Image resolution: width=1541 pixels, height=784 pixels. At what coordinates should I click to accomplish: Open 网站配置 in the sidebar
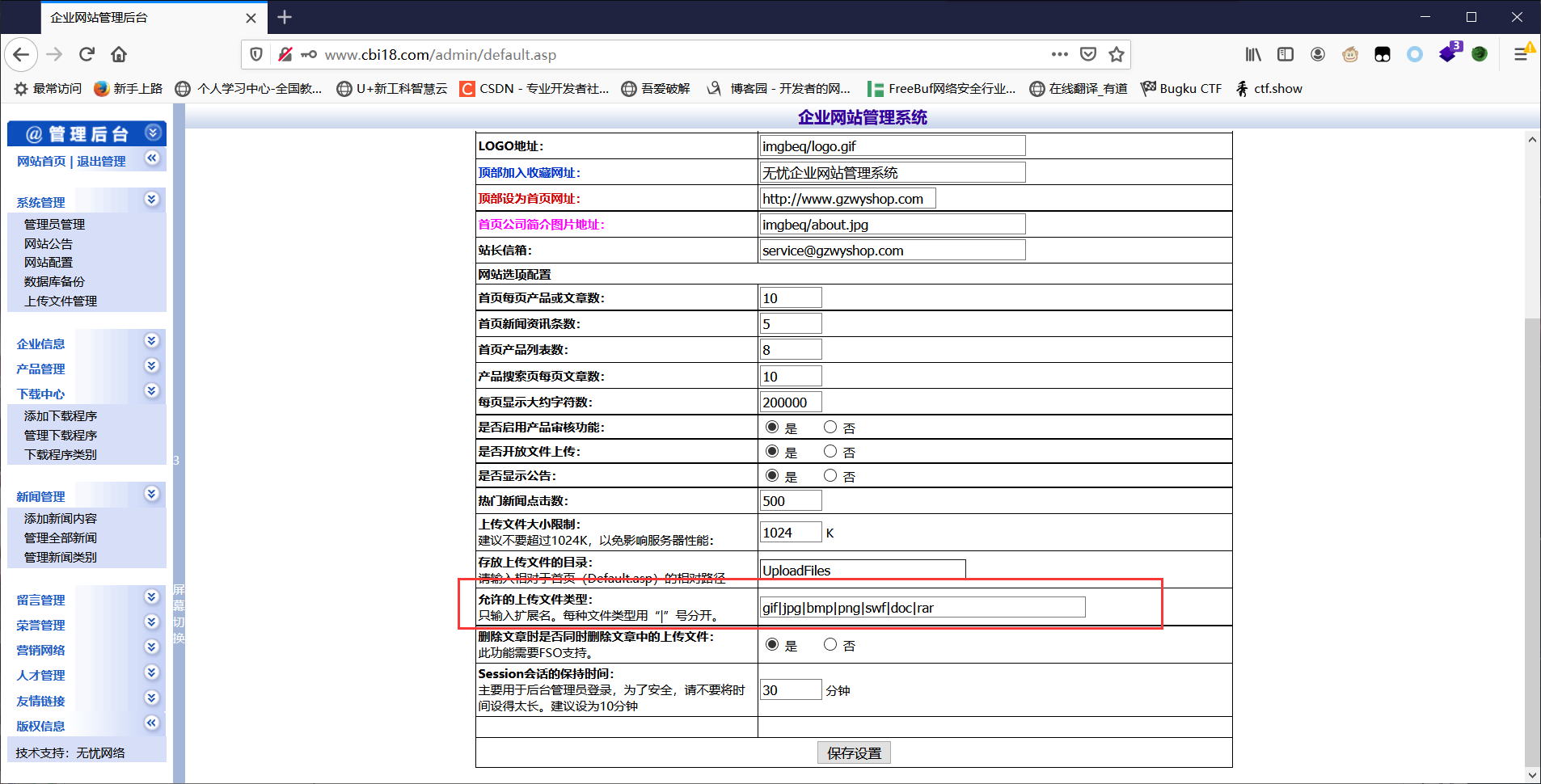49,262
